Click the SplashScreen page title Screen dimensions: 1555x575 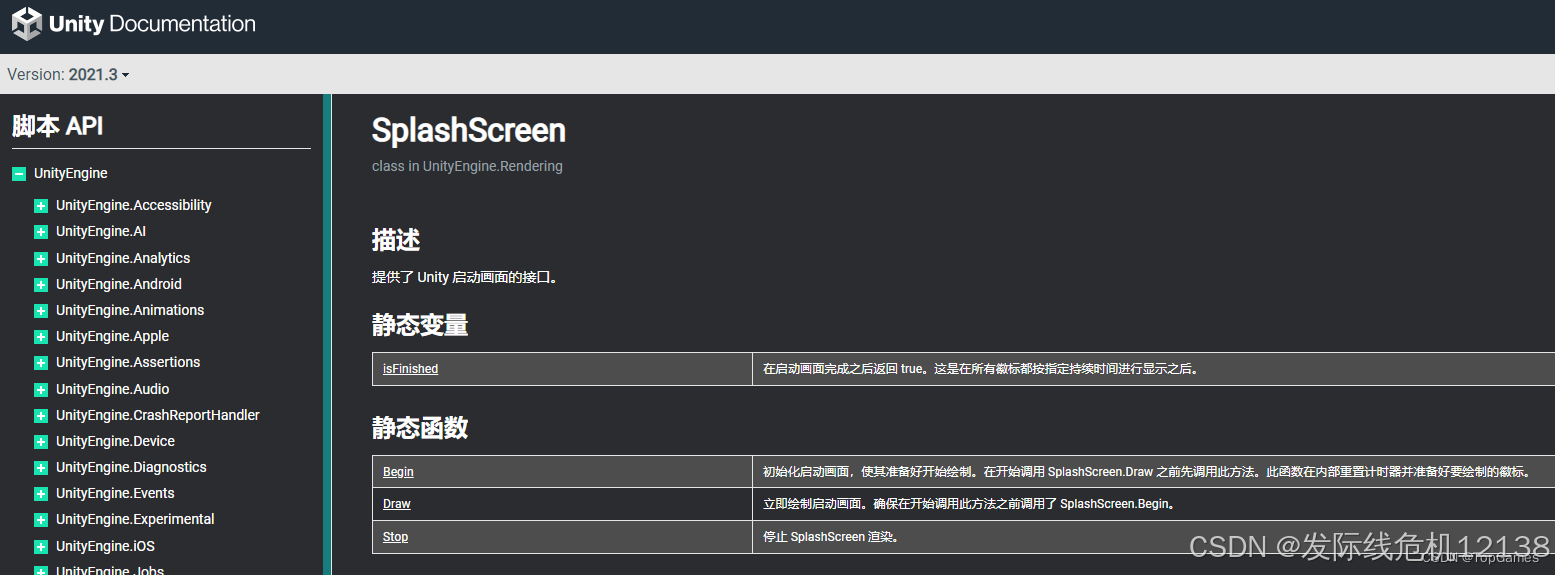click(469, 130)
